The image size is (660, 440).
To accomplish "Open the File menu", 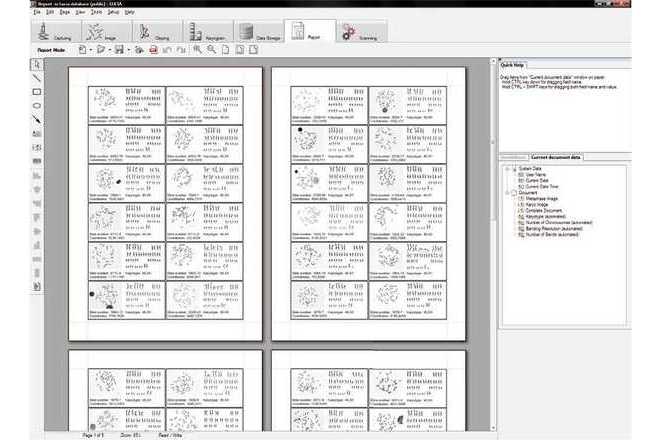I will [37, 12].
